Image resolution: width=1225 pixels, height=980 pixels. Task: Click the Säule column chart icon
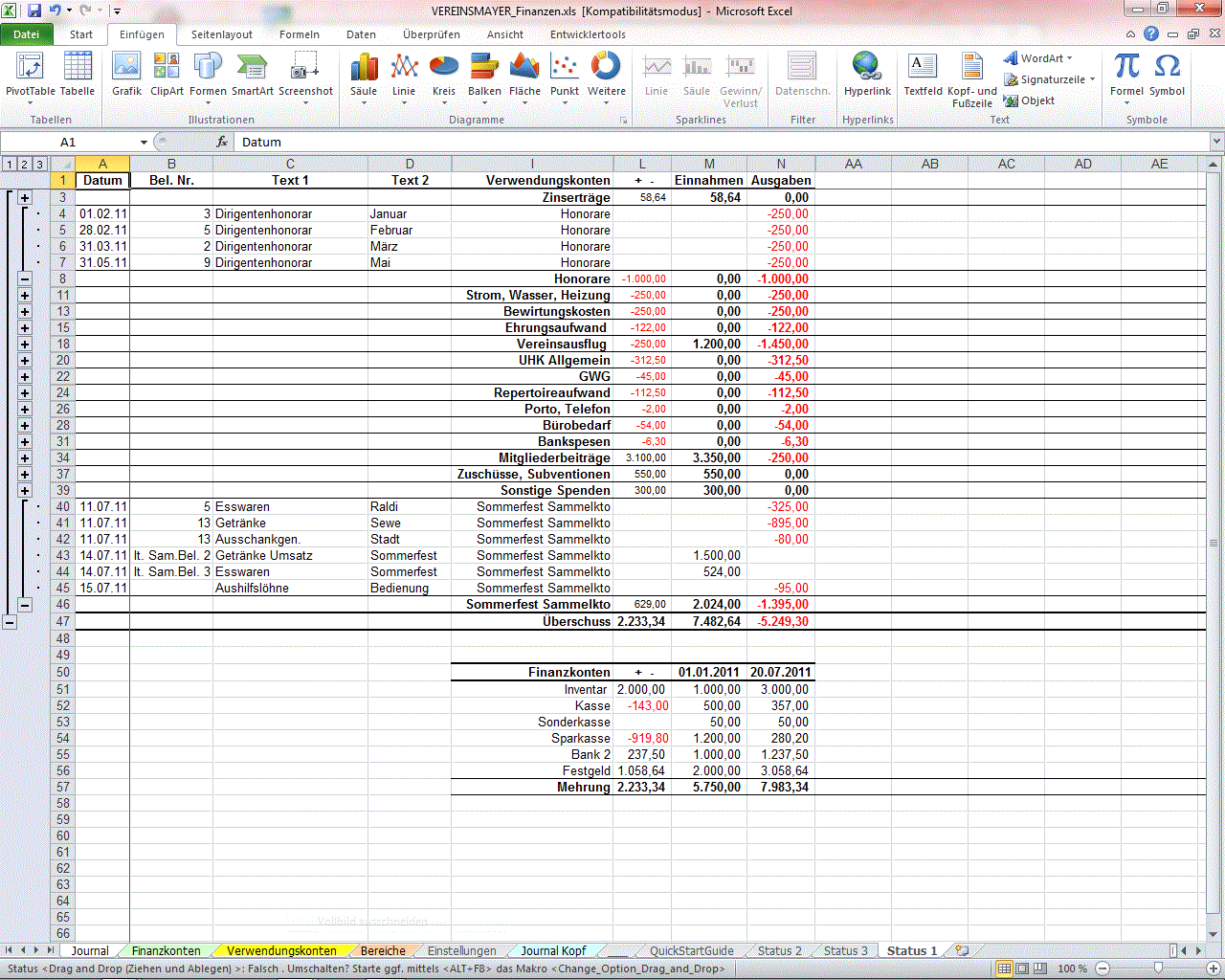click(364, 74)
